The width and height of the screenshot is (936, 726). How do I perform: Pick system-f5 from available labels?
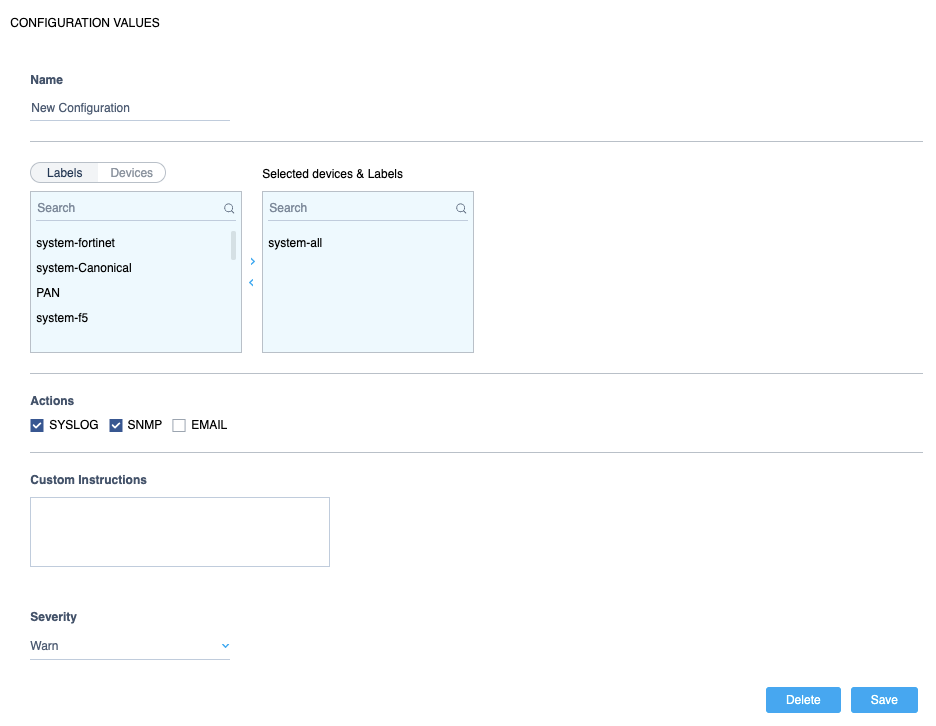62,318
